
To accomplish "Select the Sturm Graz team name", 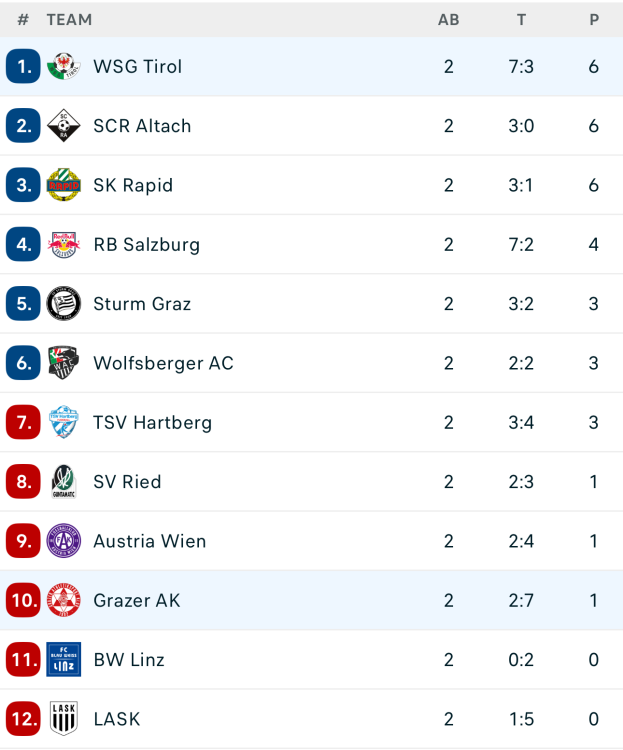I will pyautogui.click(x=142, y=304).
